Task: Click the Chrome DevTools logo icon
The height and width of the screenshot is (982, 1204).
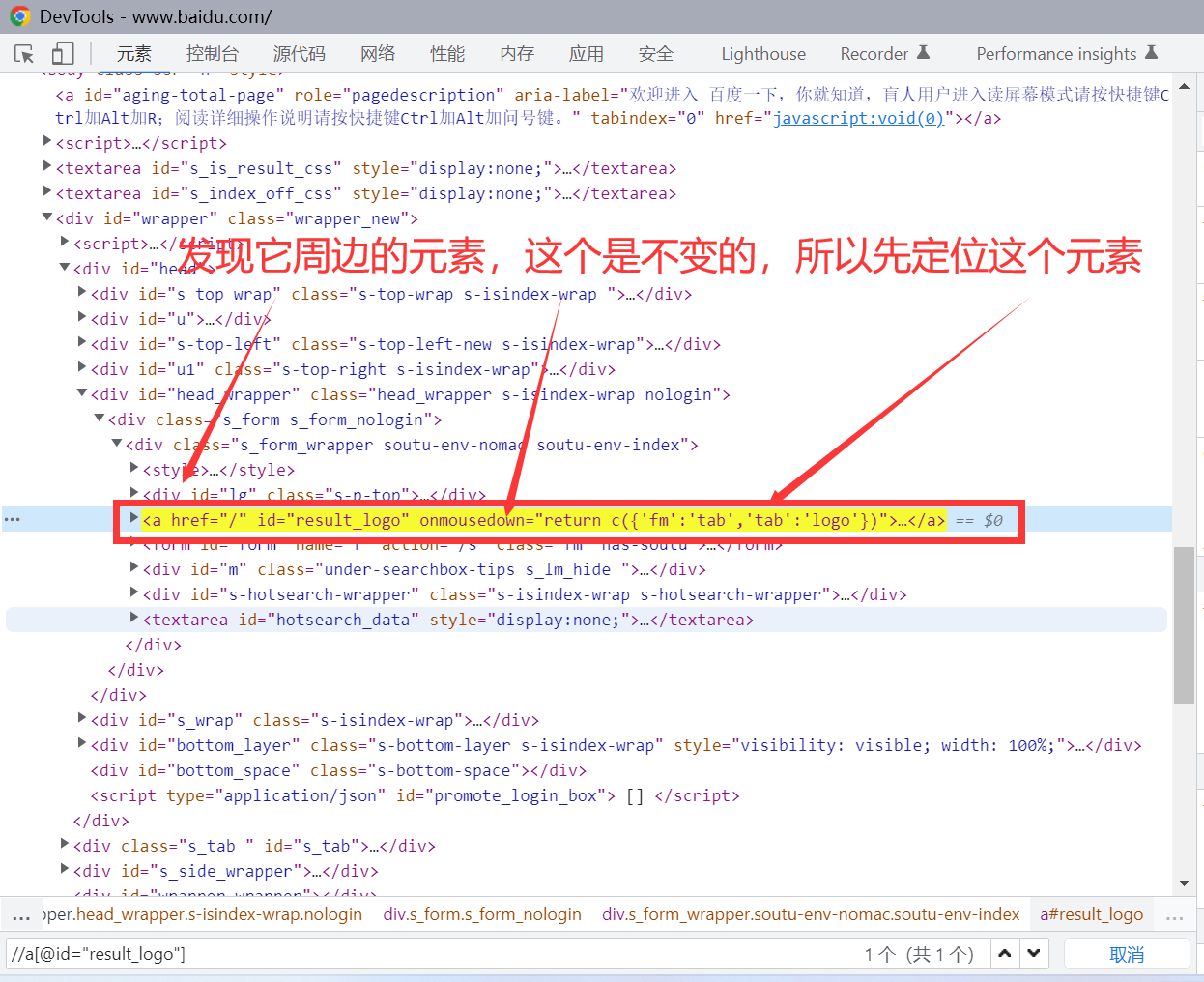Action: (19, 16)
